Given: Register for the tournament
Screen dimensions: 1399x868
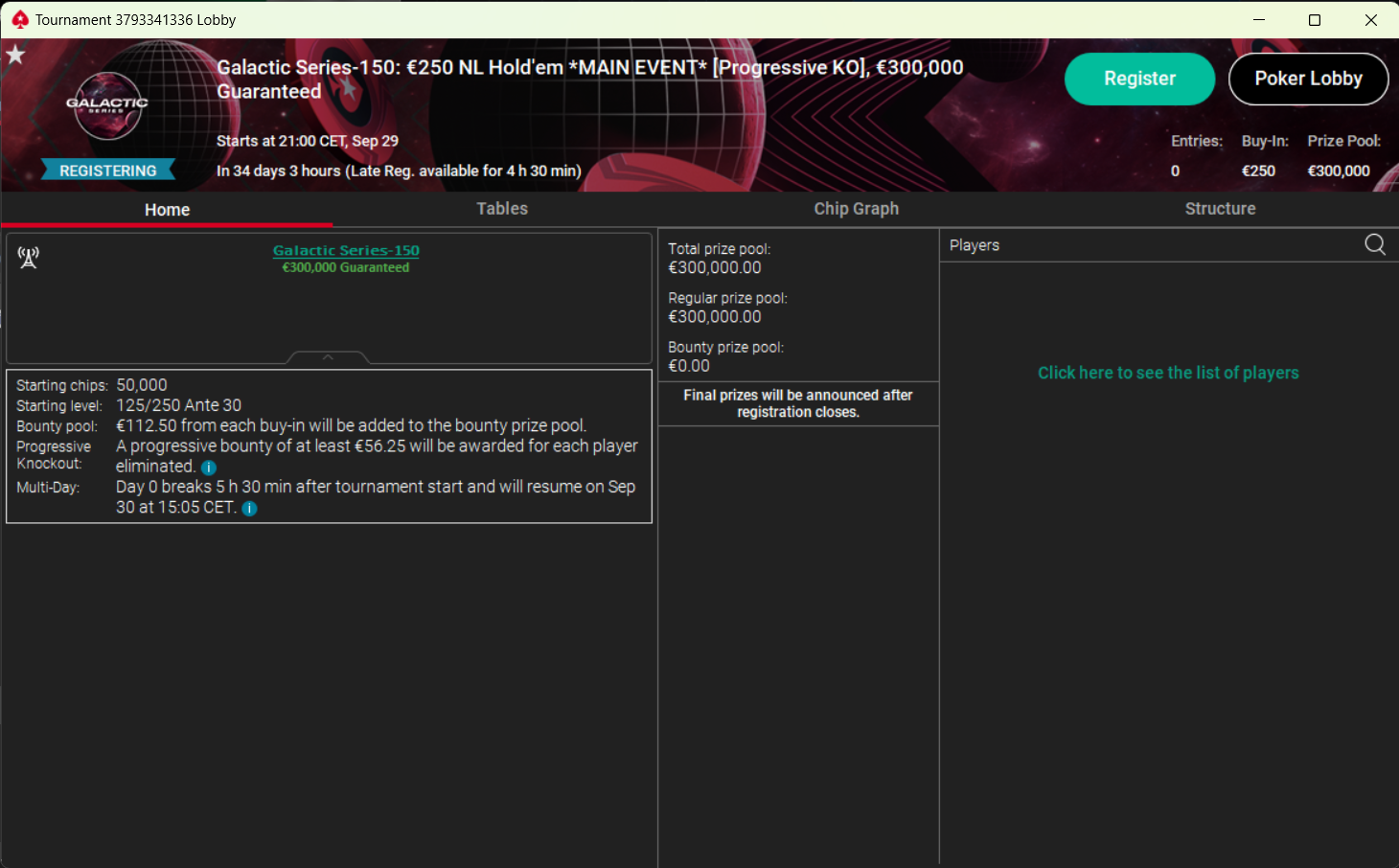Looking at the screenshot, I should click(1139, 79).
